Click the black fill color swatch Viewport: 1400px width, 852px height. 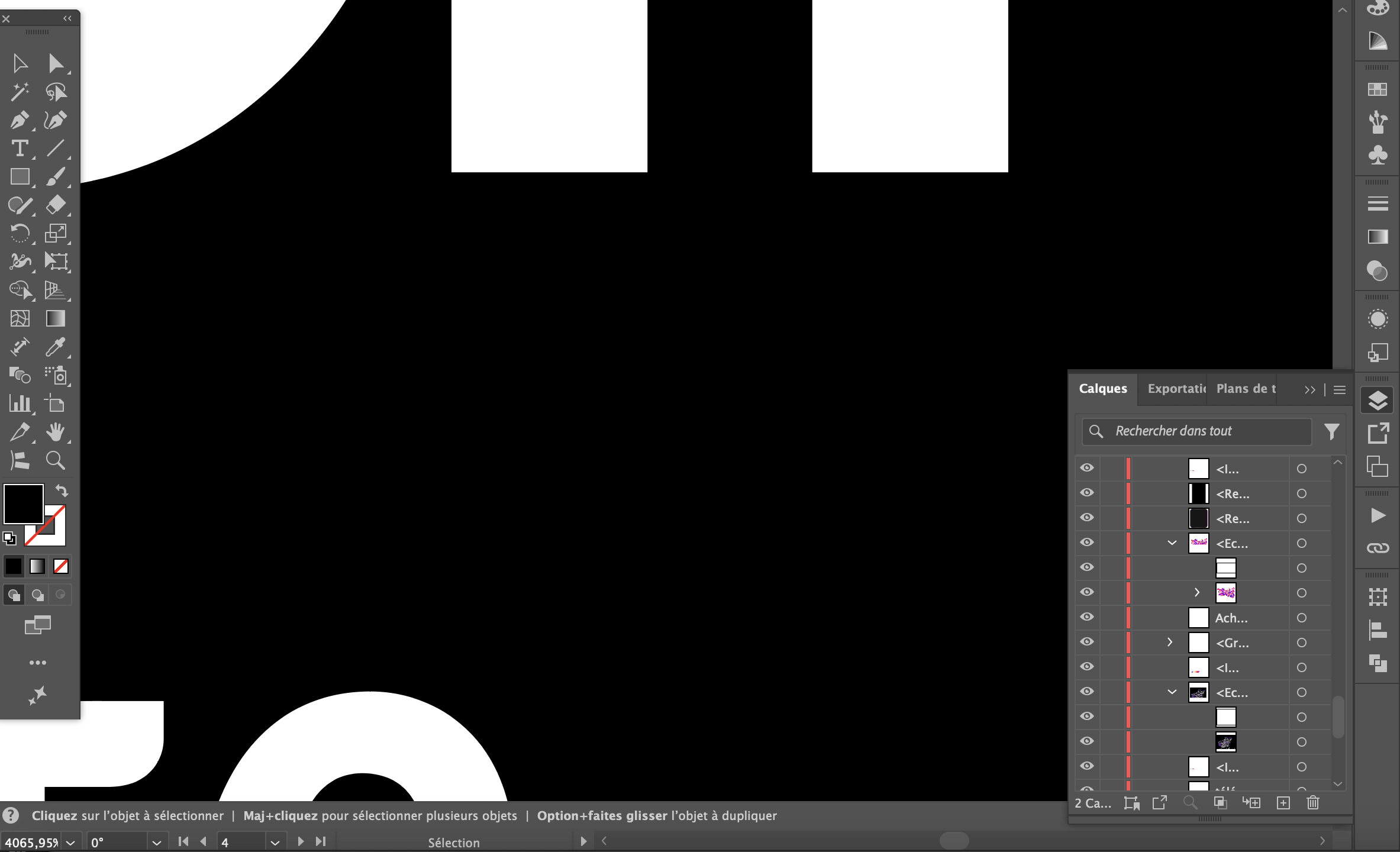[x=24, y=504]
